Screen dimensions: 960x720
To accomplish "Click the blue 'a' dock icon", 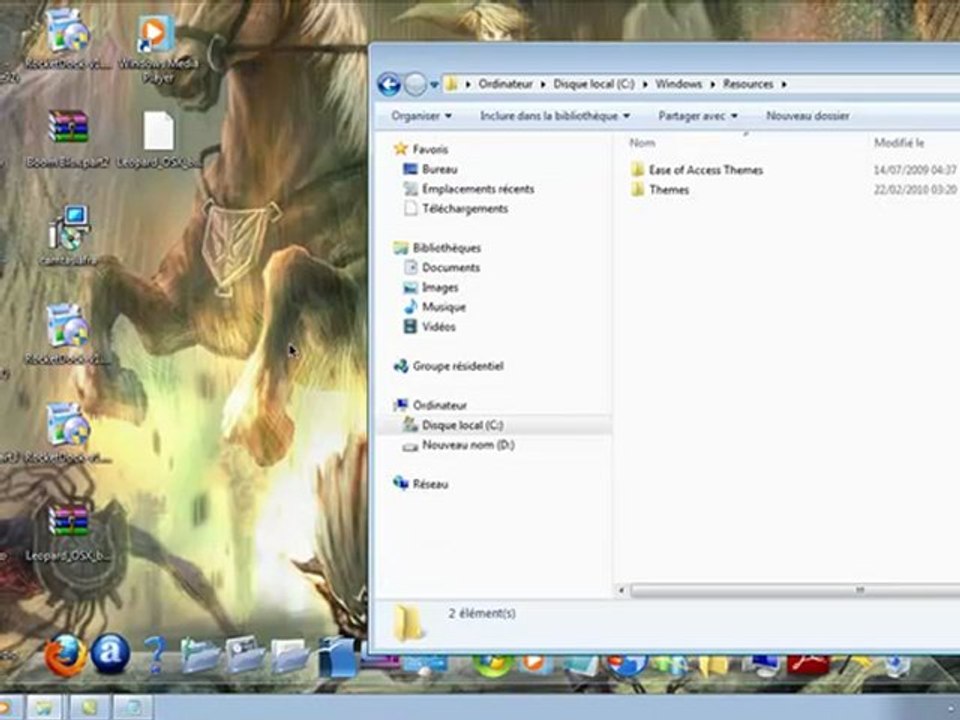I will click(x=111, y=653).
